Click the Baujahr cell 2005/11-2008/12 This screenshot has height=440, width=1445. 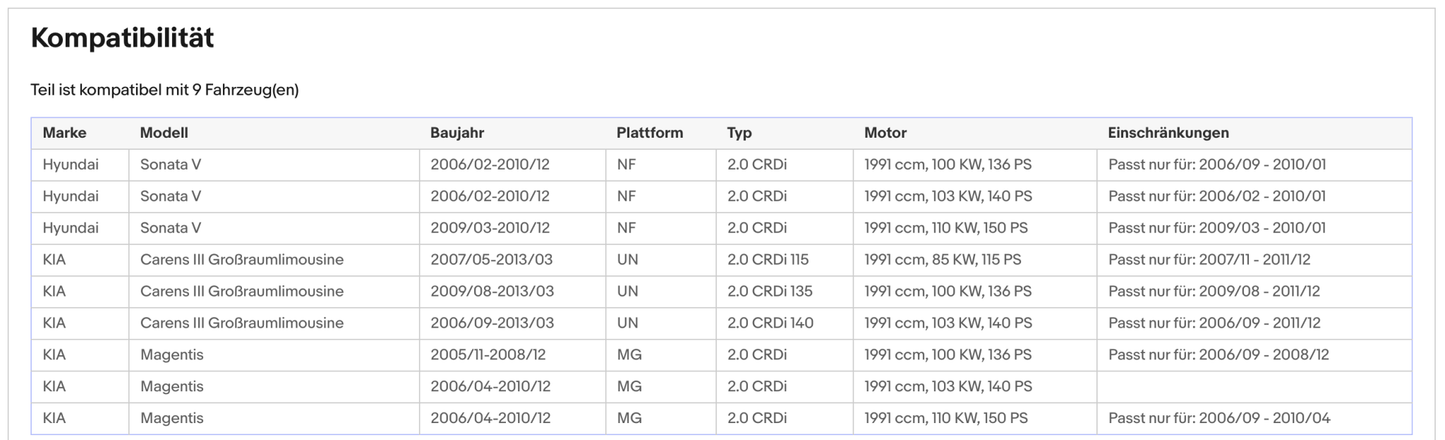coord(488,355)
